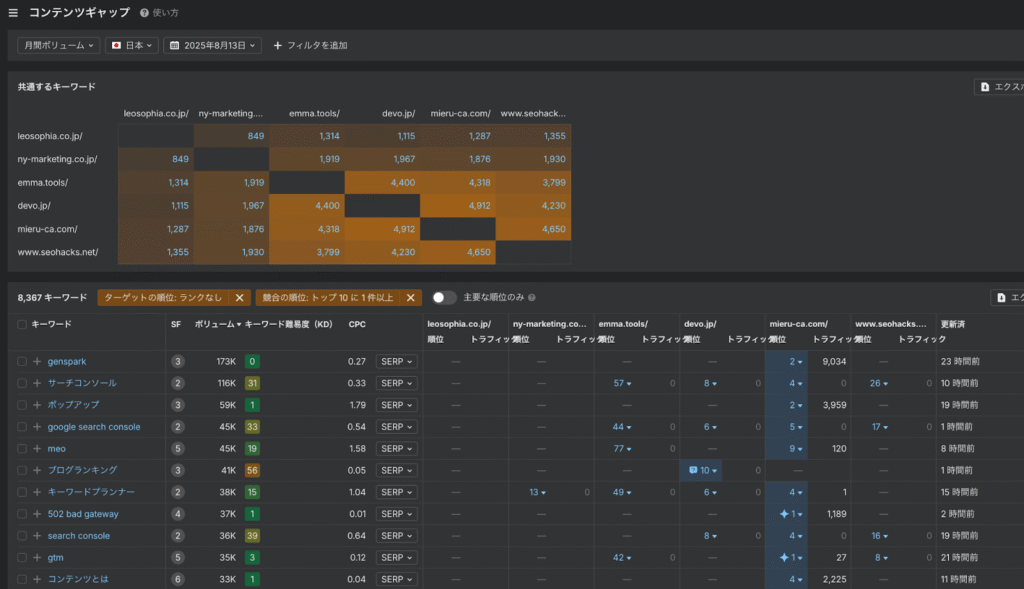The width and height of the screenshot is (1024, 589).
Task: Click the export button in 共通するキーワード panel
Action: [x=1000, y=87]
